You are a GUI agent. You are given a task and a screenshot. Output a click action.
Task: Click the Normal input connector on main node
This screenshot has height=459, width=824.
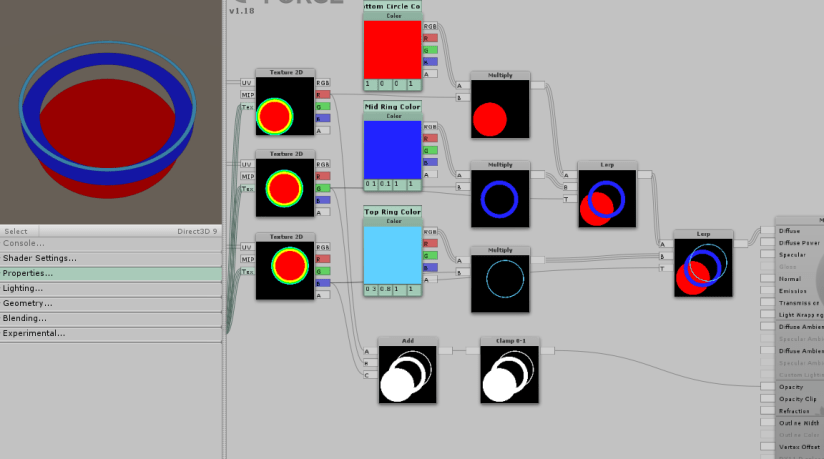(767, 279)
